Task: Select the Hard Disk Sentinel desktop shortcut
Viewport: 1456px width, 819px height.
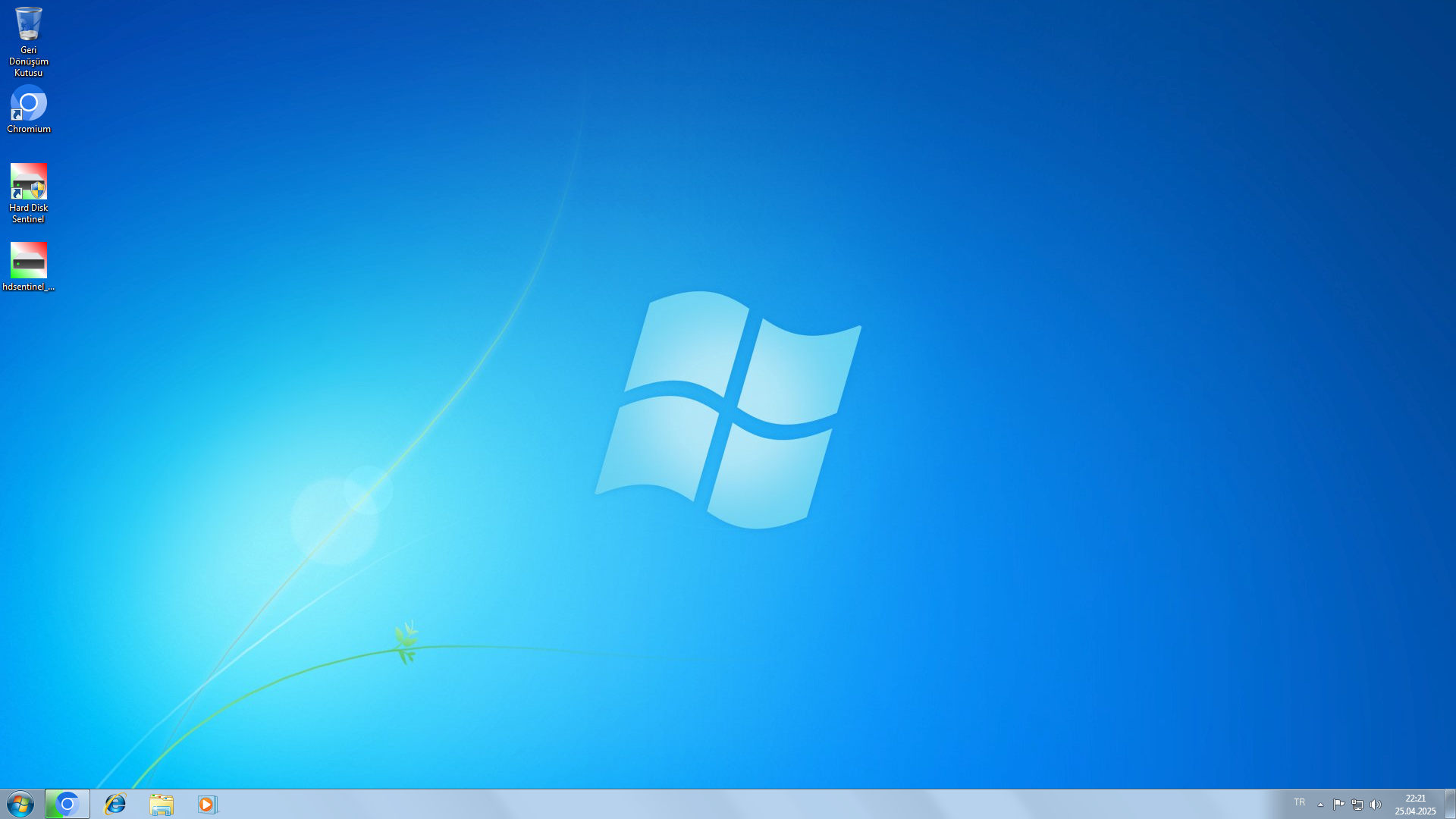Action: point(28,182)
